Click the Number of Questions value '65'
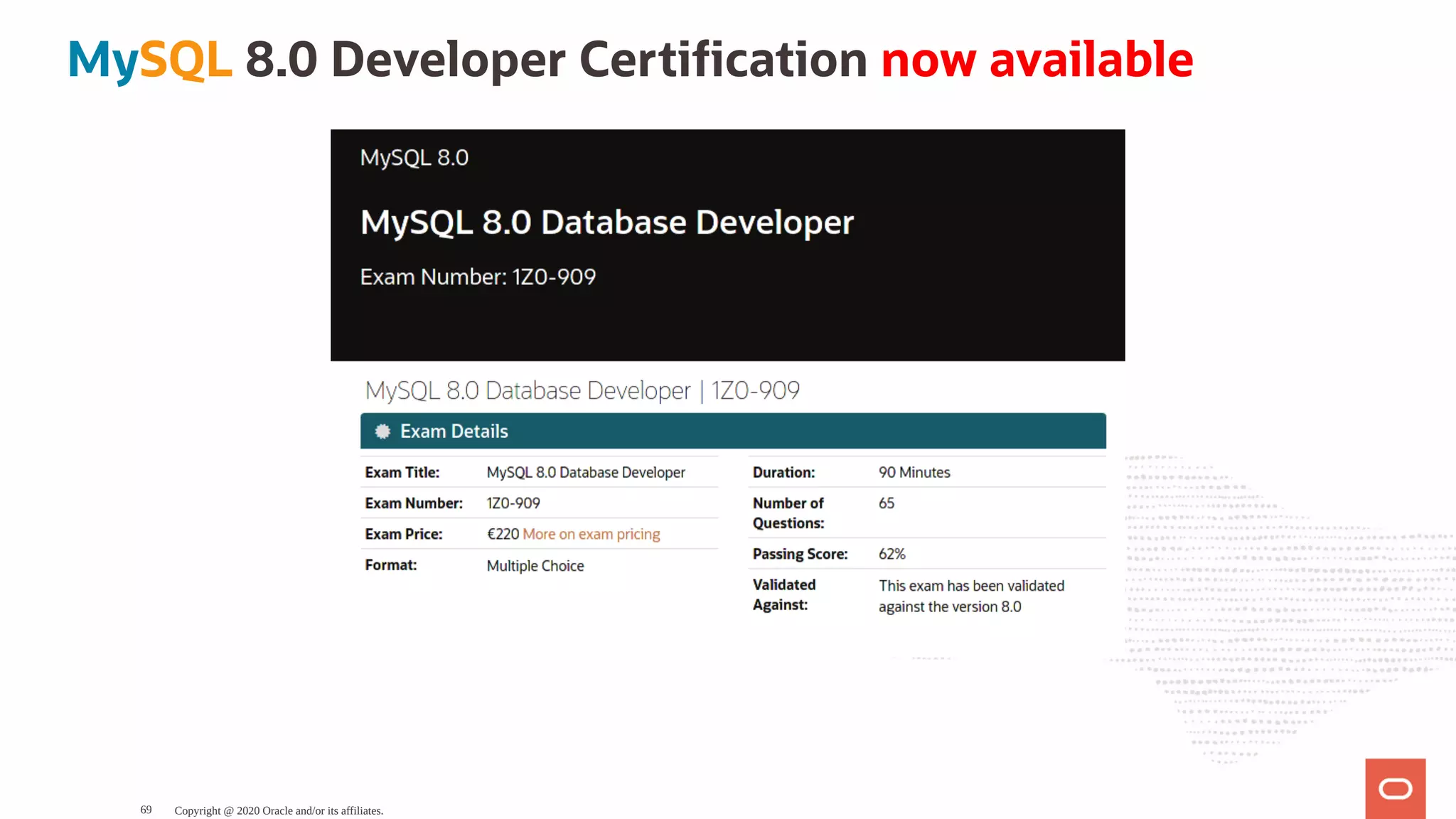This screenshot has height=819, width=1456. point(887,503)
